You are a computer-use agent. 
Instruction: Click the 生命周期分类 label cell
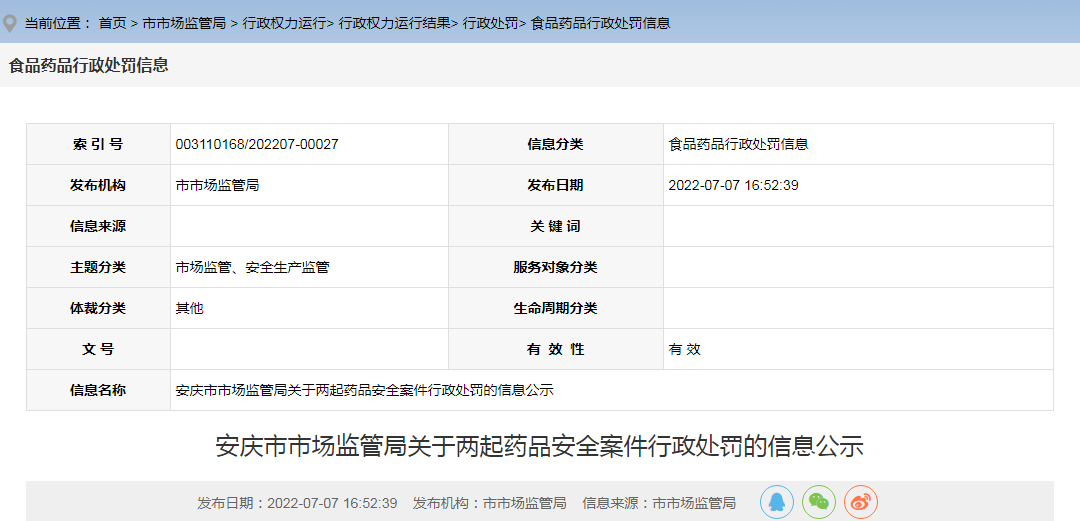click(x=556, y=308)
